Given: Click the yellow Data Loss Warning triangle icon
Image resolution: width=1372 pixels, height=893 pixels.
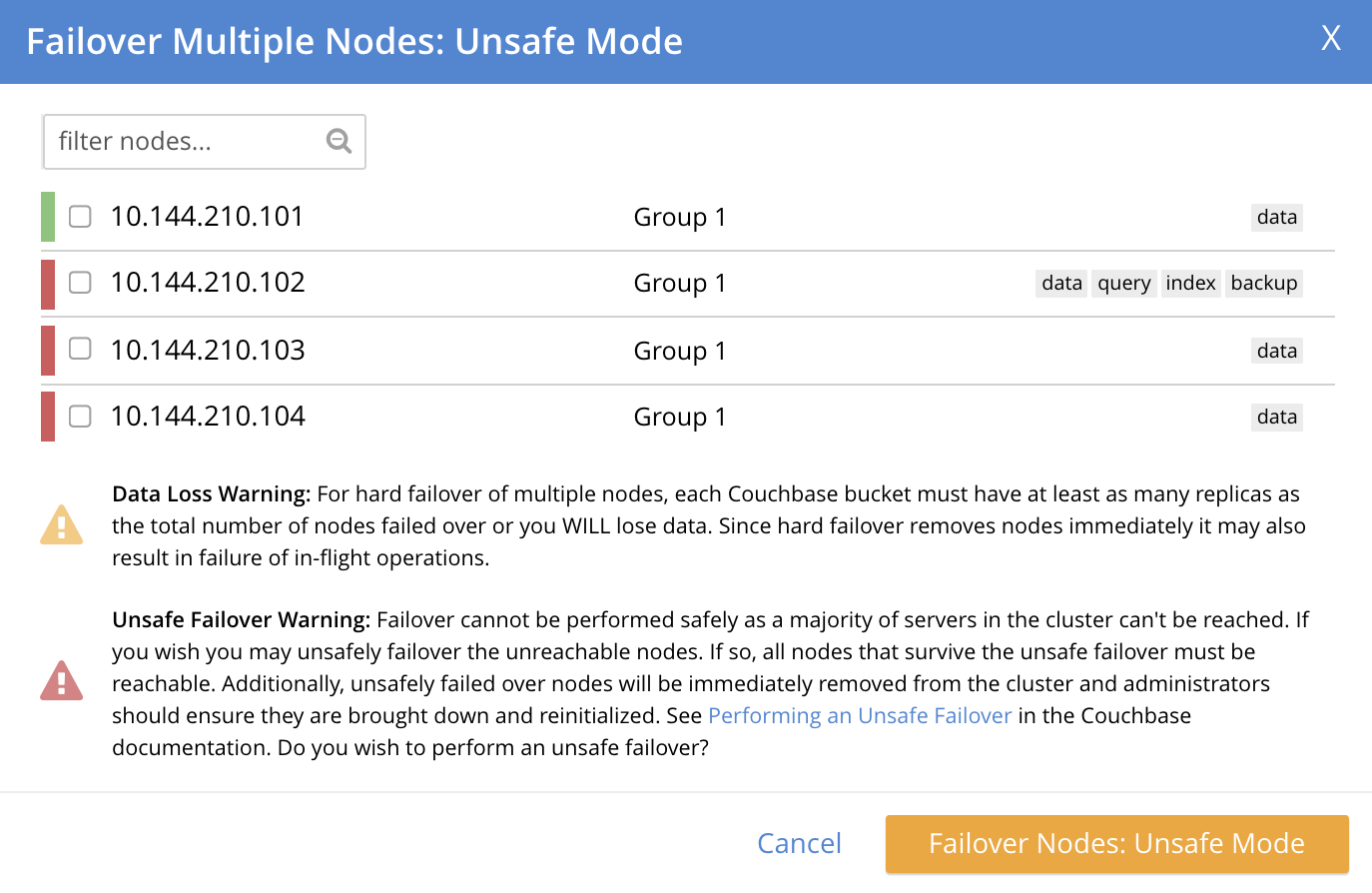Looking at the screenshot, I should pyautogui.click(x=62, y=524).
